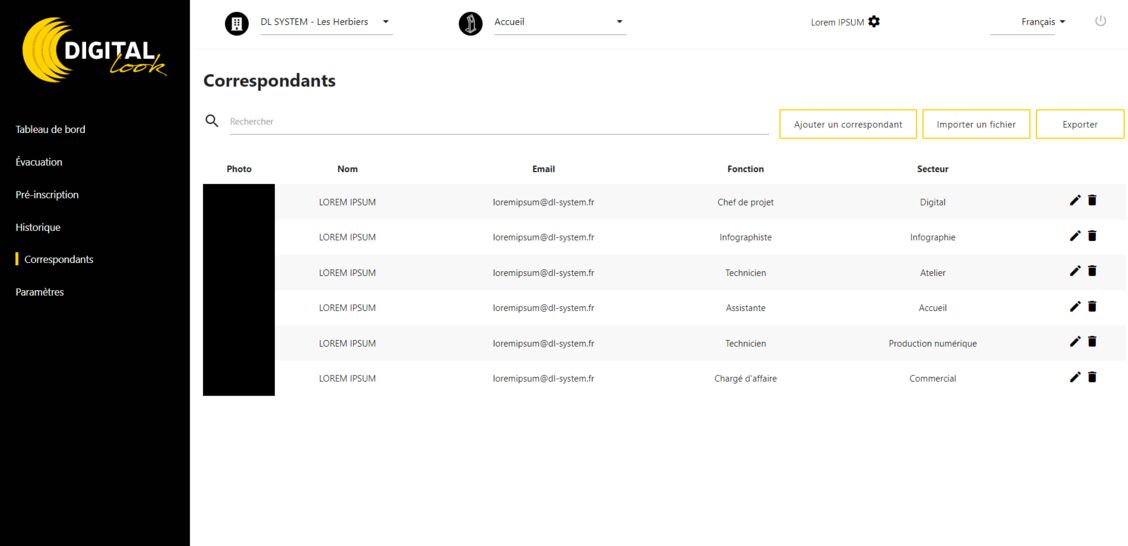
Task: Click the Exporter button
Action: (1080, 124)
